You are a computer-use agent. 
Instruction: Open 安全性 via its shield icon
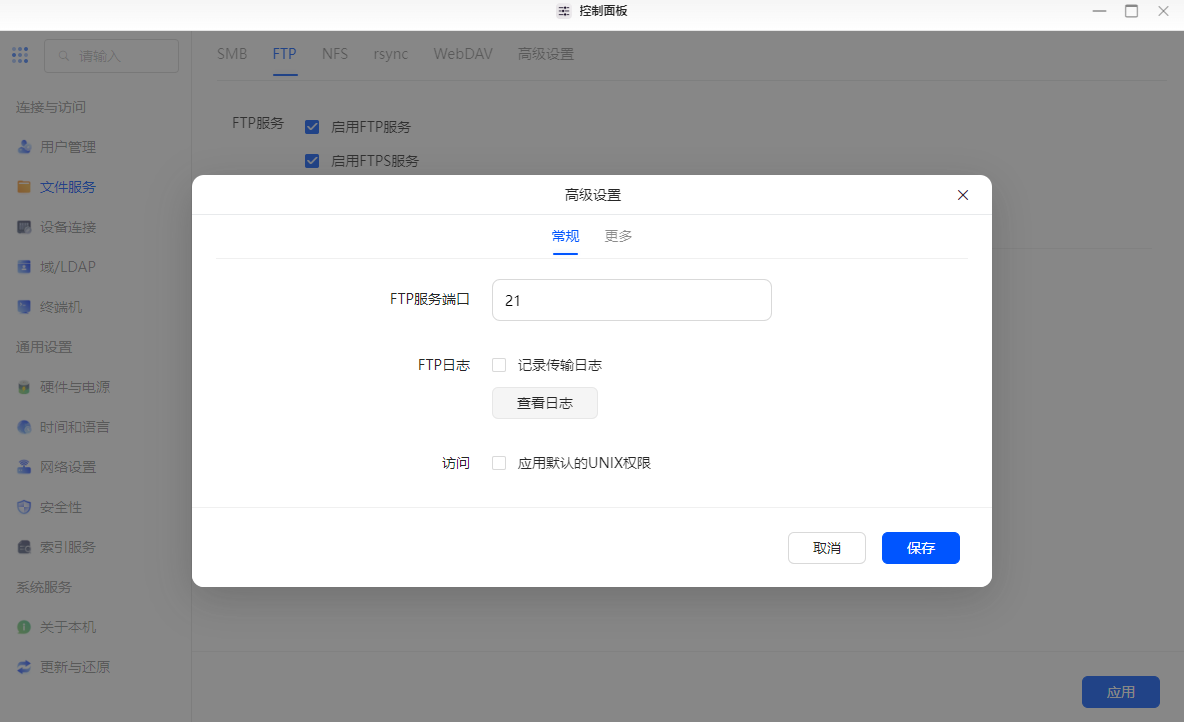coord(24,507)
